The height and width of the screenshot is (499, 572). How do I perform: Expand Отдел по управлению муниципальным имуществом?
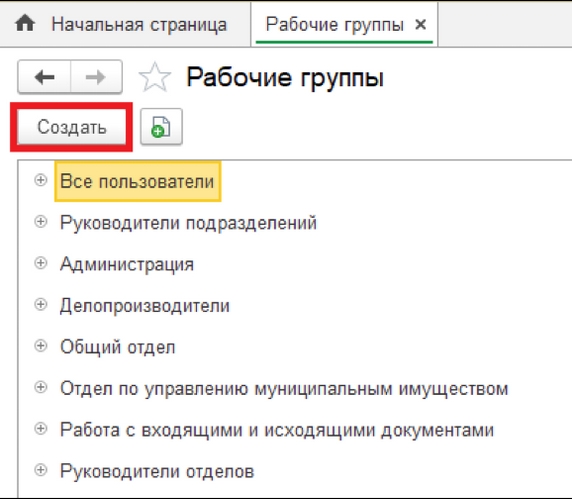40,387
